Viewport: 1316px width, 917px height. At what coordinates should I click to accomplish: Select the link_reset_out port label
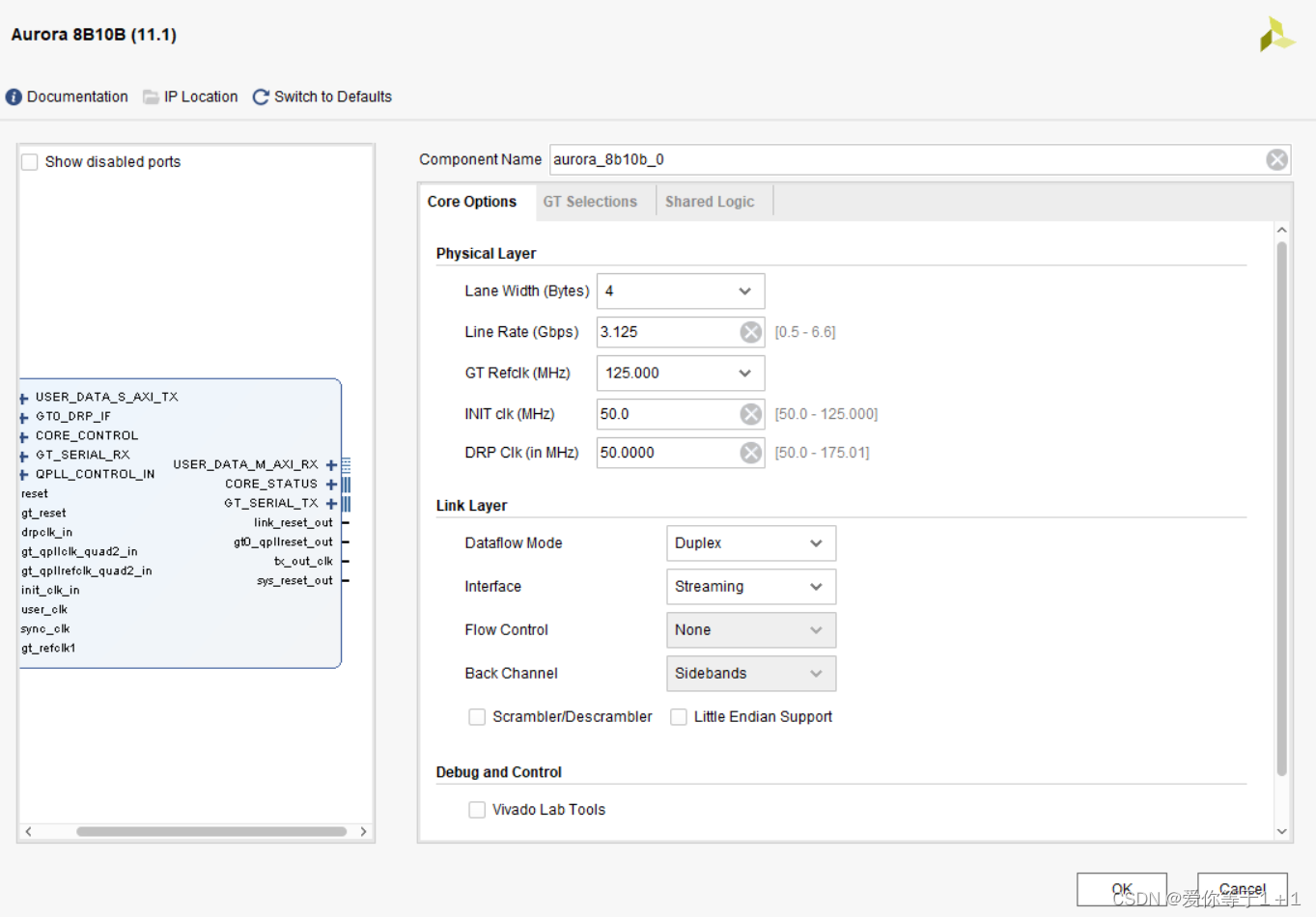click(294, 523)
